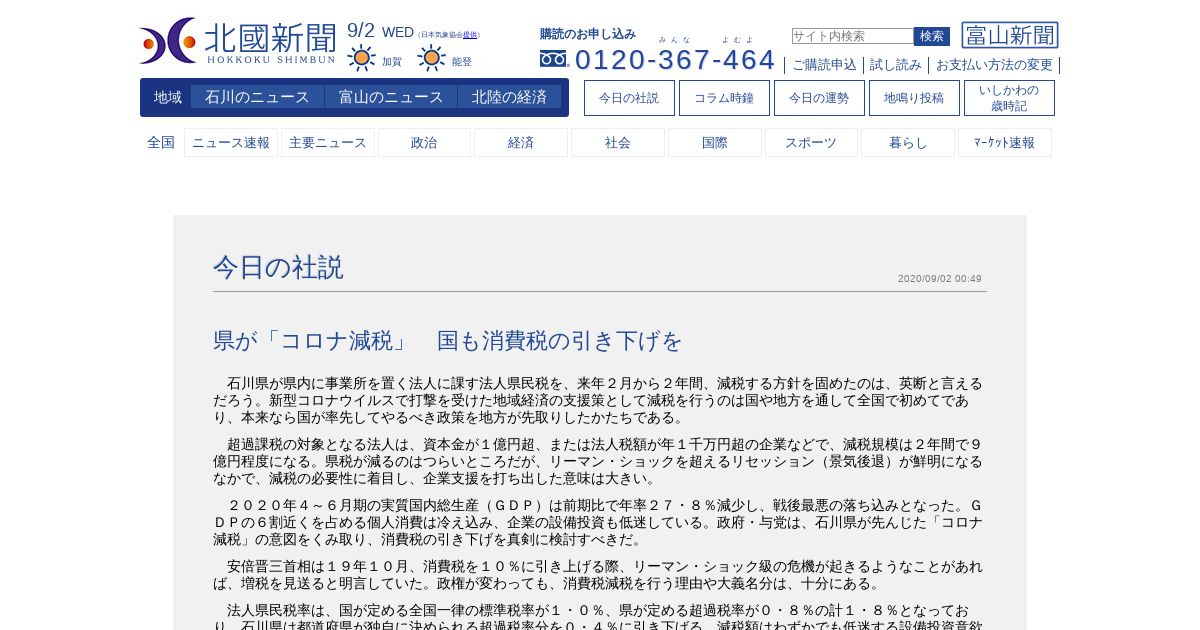This screenshot has height=630, width=1200.
Task: Open the いしかわの歳時記 button
Action: point(1009,98)
